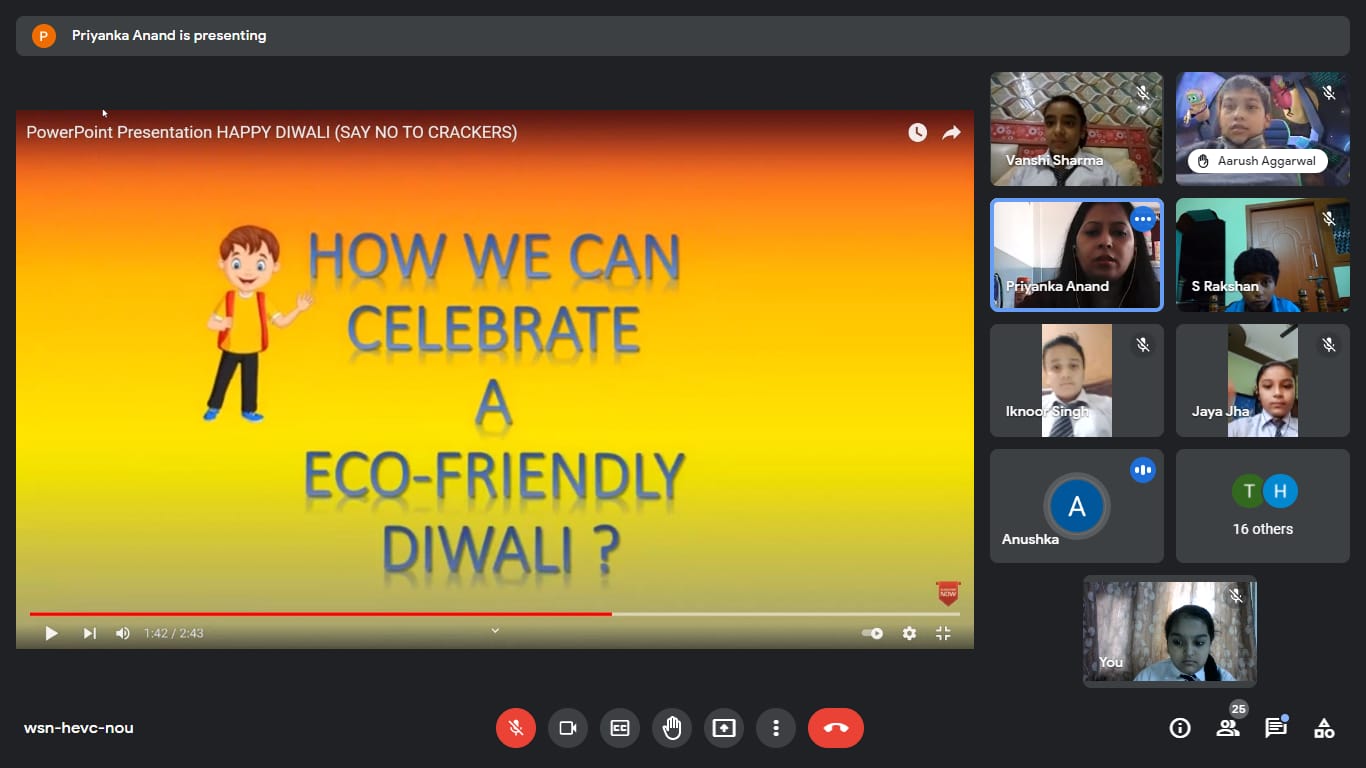Unmute your microphone
The width and height of the screenshot is (1366, 768).
coord(516,728)
